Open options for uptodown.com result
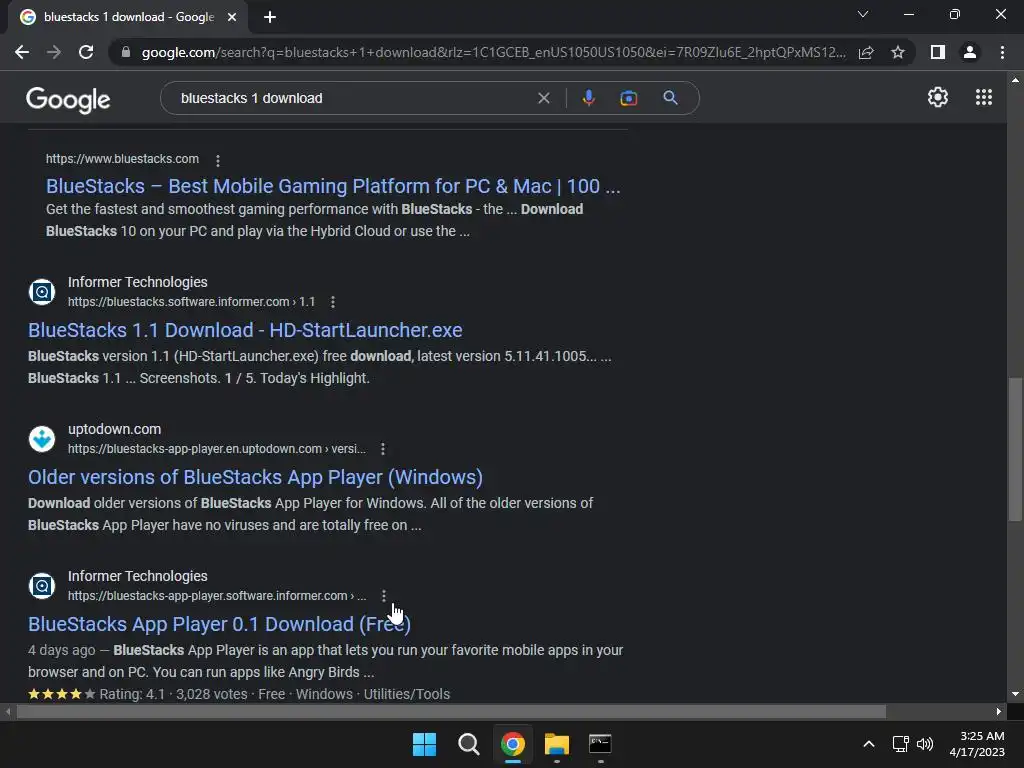This screenshot has width=1024, height=768. click(383, 449)
